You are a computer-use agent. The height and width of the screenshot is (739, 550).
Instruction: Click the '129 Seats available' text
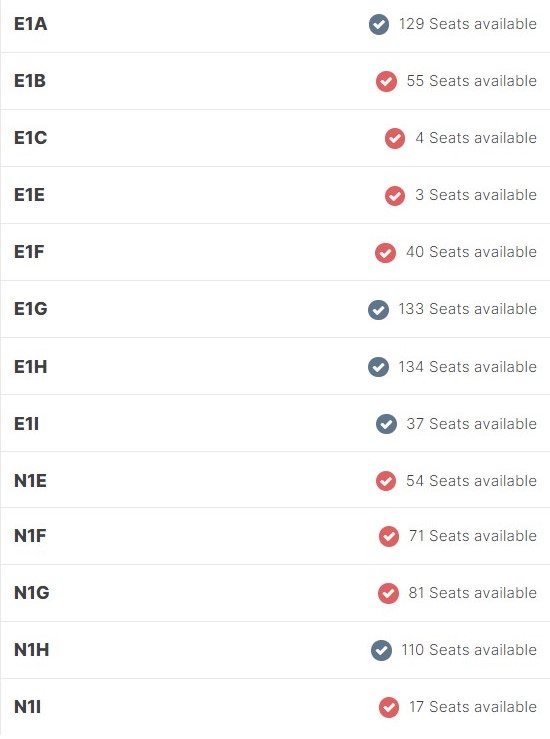tap(468, 24)
